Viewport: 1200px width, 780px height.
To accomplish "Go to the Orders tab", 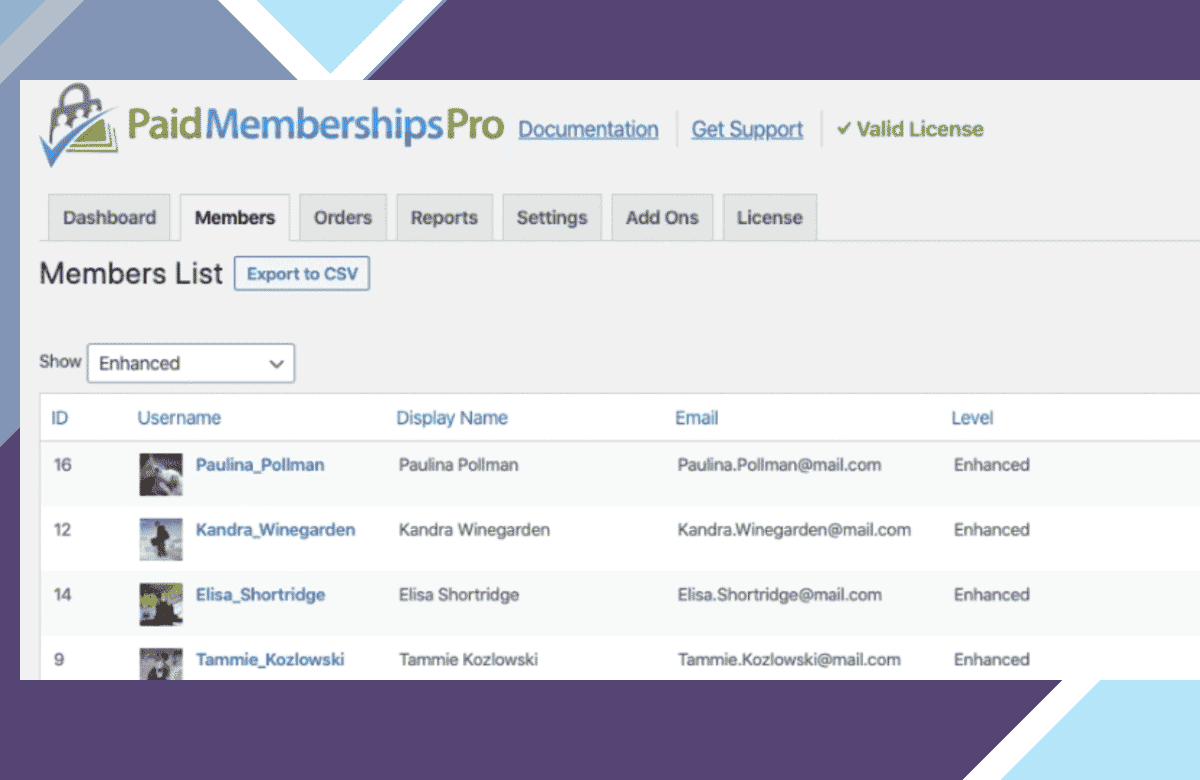I will coord(343,217).
